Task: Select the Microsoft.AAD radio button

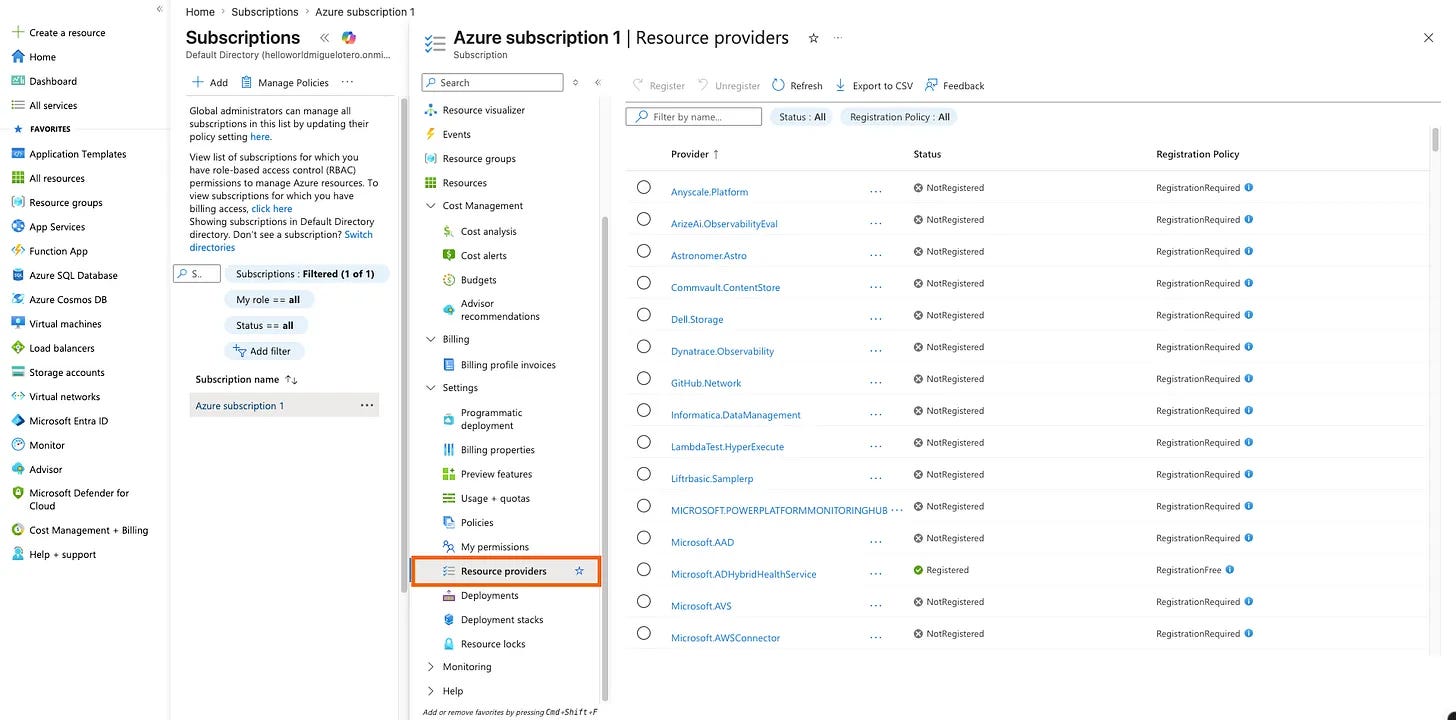Action: 643,538
